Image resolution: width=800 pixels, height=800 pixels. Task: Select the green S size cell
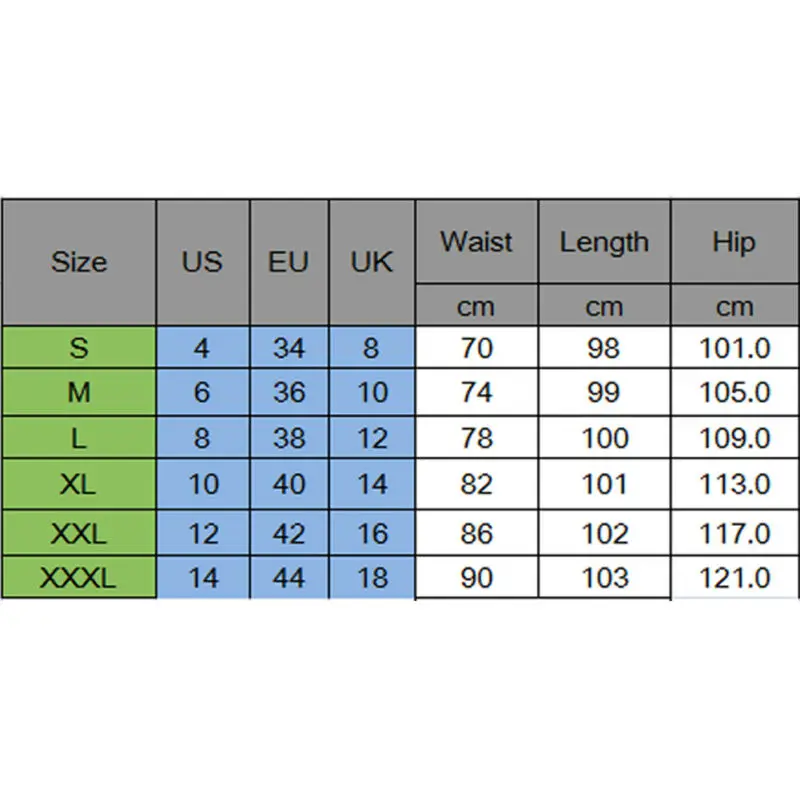(78, 347)
